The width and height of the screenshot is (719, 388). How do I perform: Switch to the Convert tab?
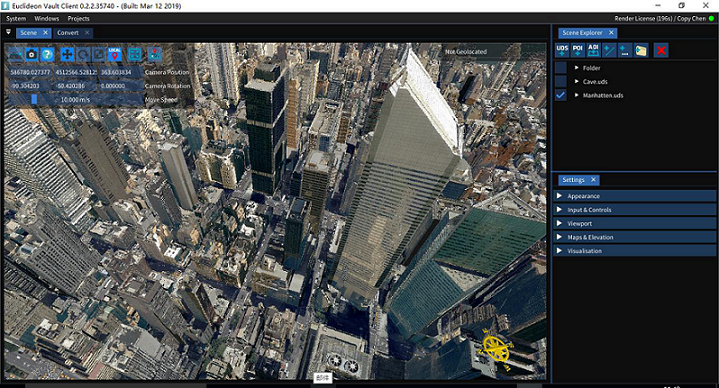tap(68, 33)
